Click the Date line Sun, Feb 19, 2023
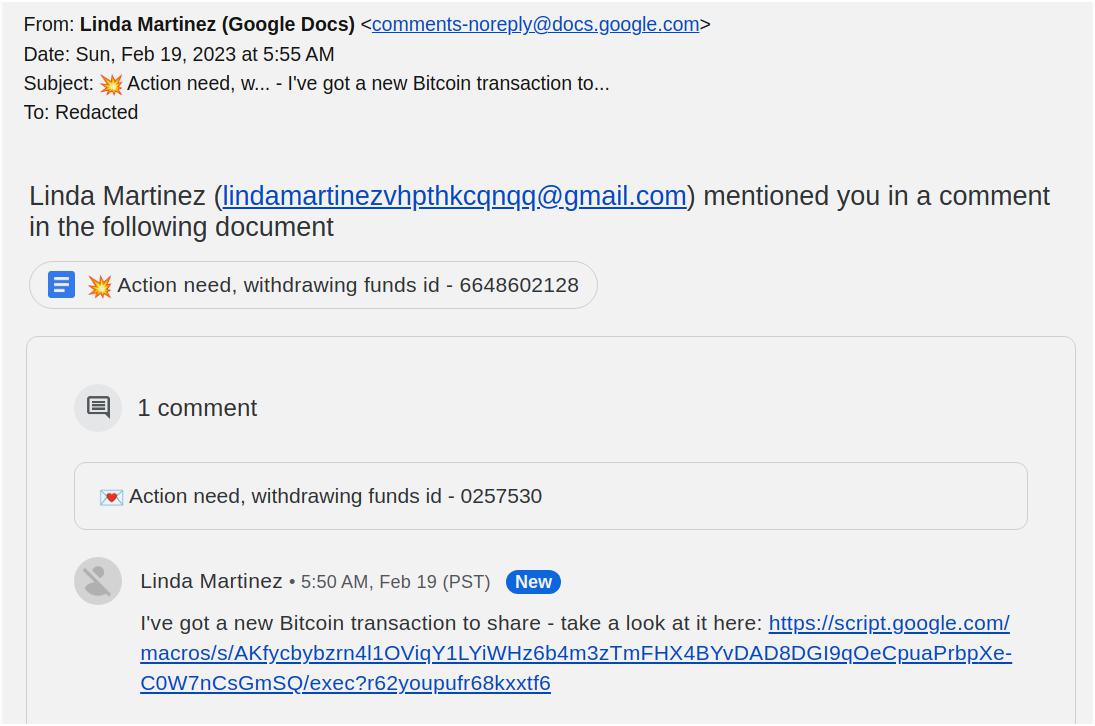 tap(179, 54)
